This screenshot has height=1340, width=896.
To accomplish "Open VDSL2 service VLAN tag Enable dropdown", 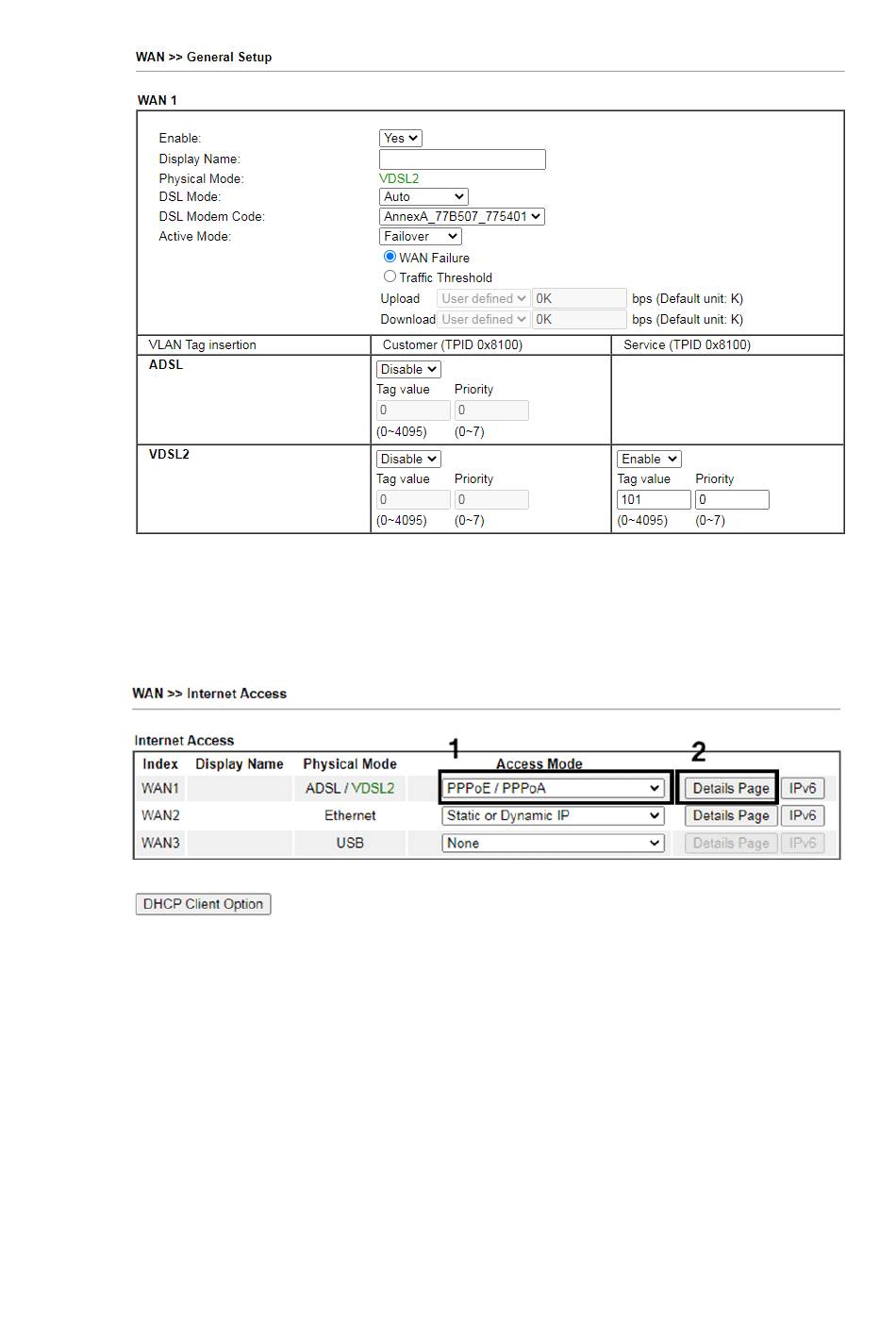I will (649, 459).
